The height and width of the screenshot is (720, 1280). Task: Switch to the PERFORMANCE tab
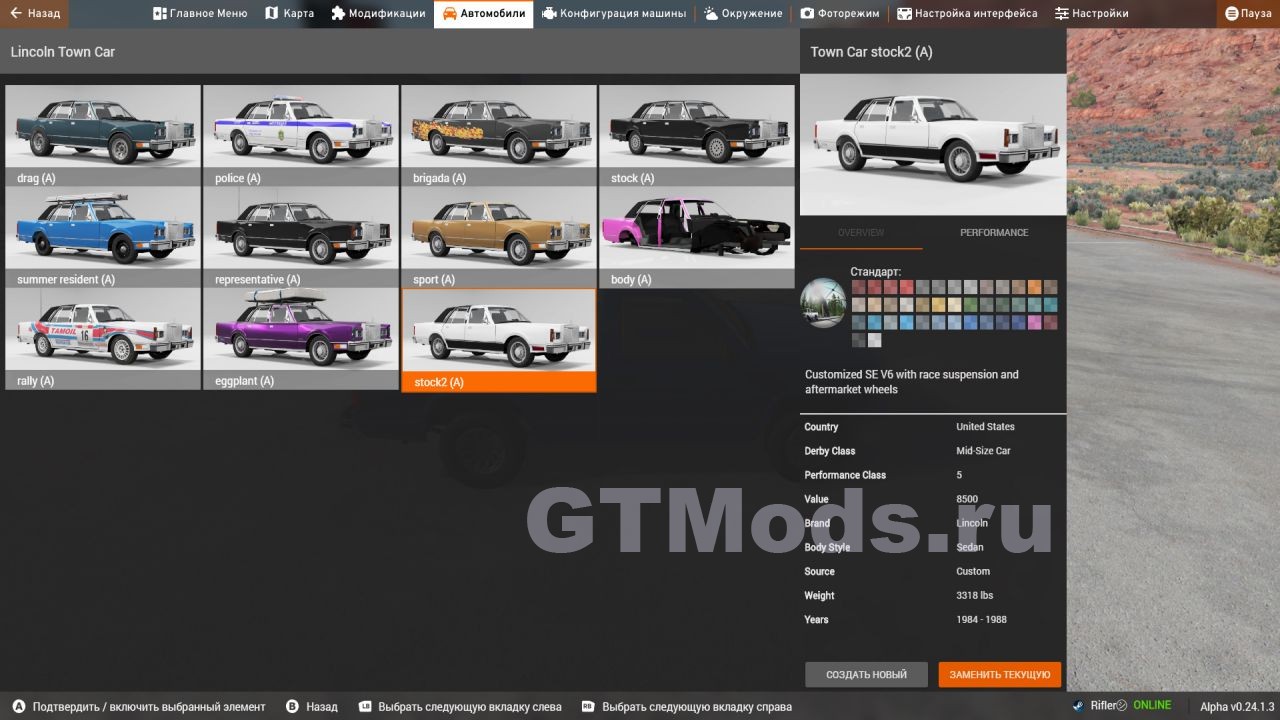pos(994,232)
